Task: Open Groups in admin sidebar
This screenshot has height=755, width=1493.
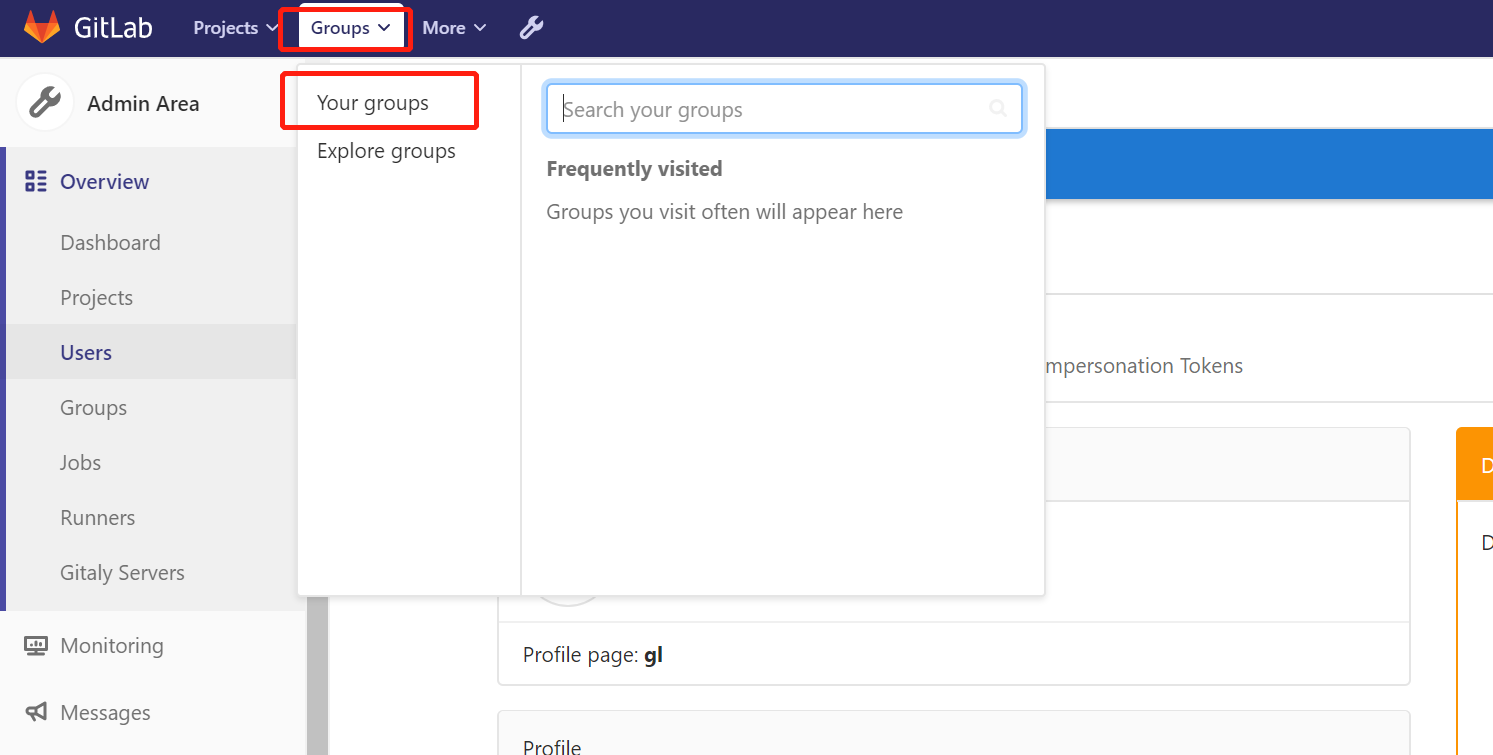Action: [93, 408]
